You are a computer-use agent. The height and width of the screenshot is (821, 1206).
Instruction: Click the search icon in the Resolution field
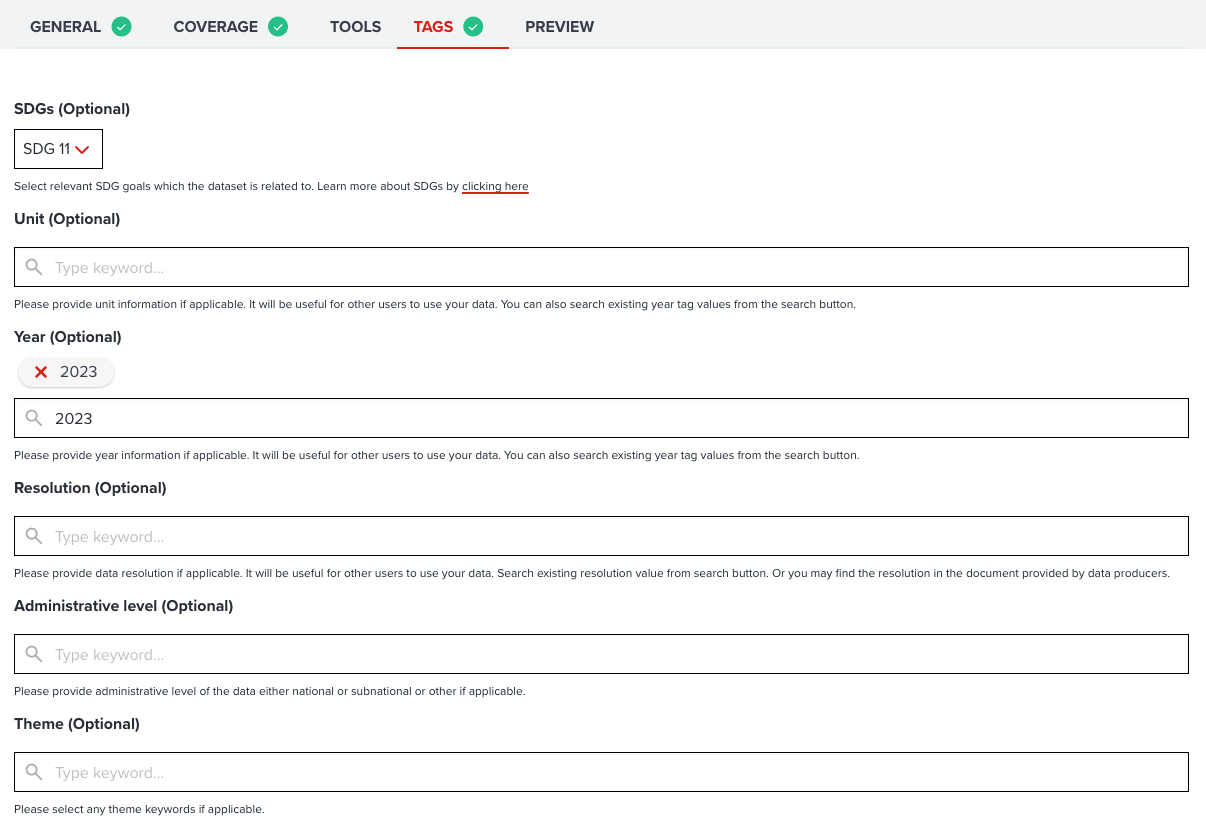[34, 536]
